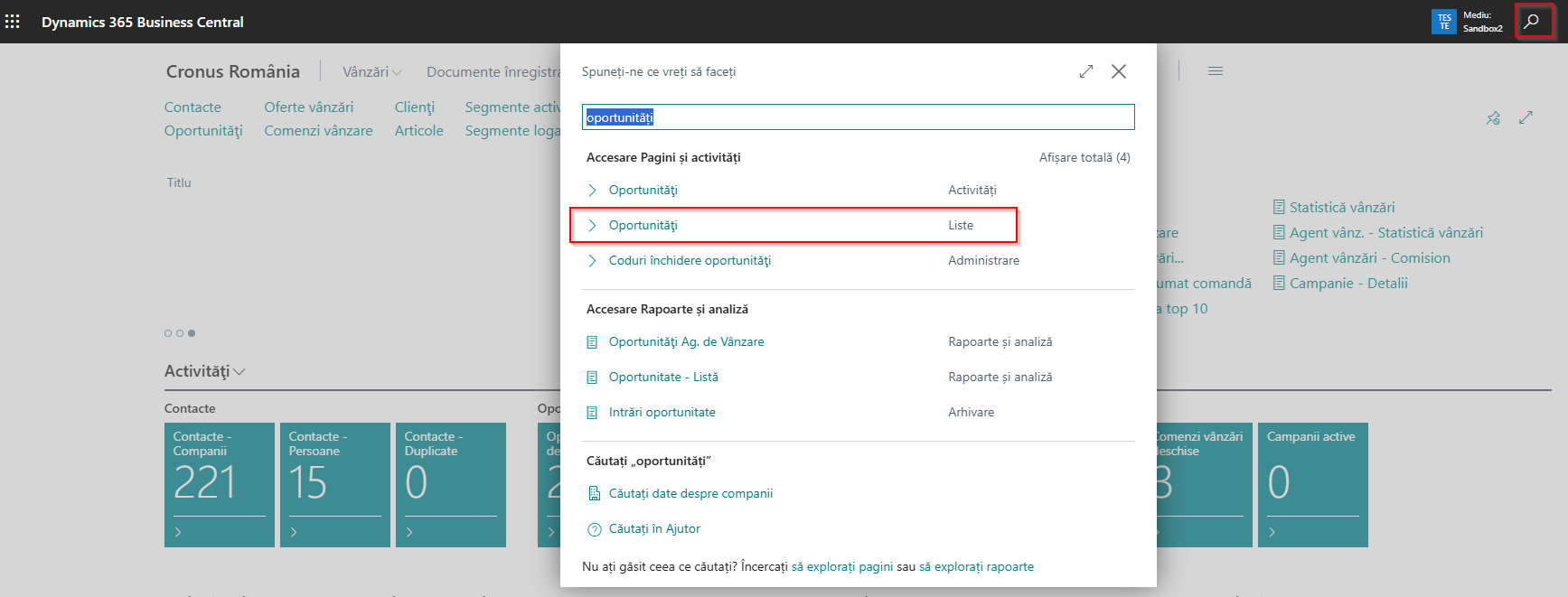Image resolution: width=1568 pixels, height=597 pixels.
Task: Expand the Vânzări dropdown menu
Action: point(371,72)
